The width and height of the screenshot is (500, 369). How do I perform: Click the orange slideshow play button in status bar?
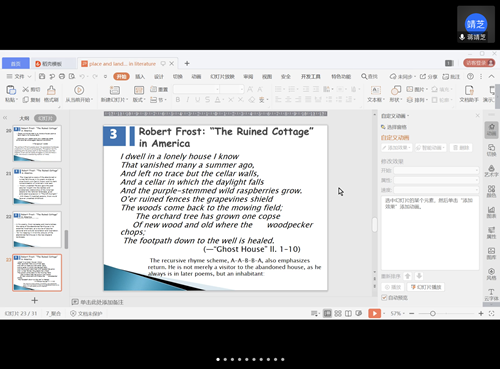(374, 313)
